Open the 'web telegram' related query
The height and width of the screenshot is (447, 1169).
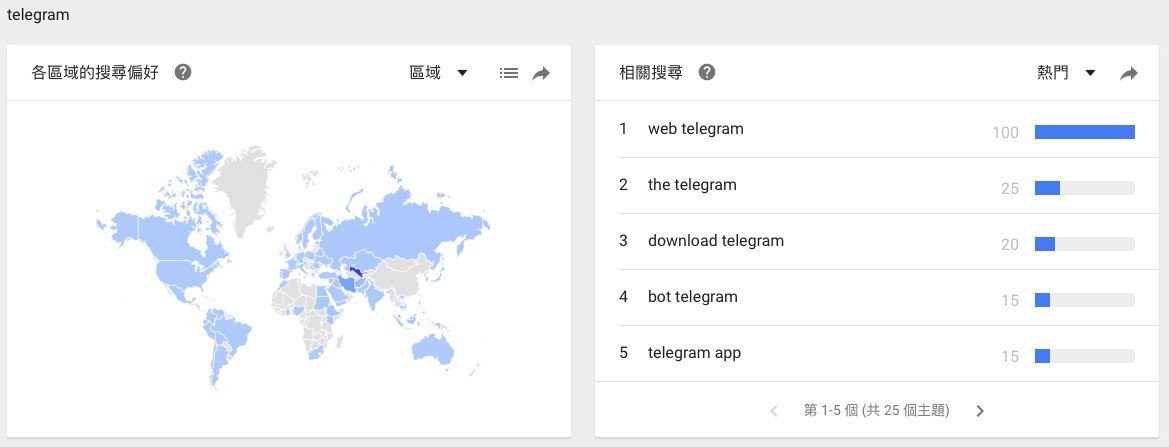[x=696, y=129]
